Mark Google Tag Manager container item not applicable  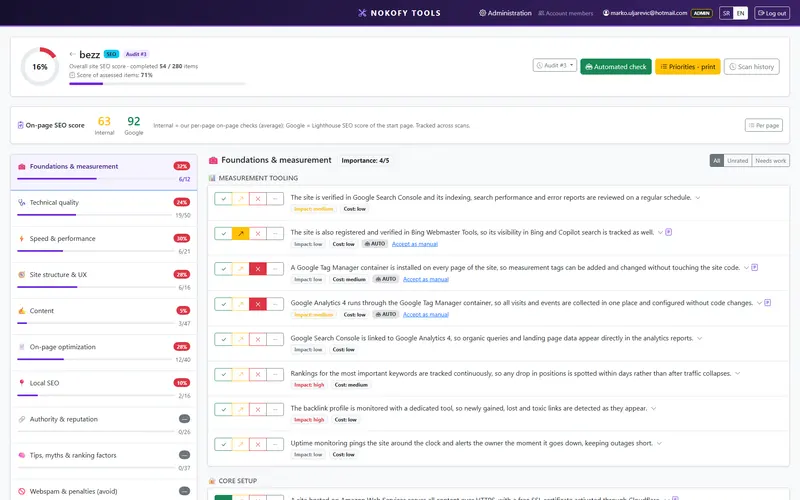click(275, 269)
